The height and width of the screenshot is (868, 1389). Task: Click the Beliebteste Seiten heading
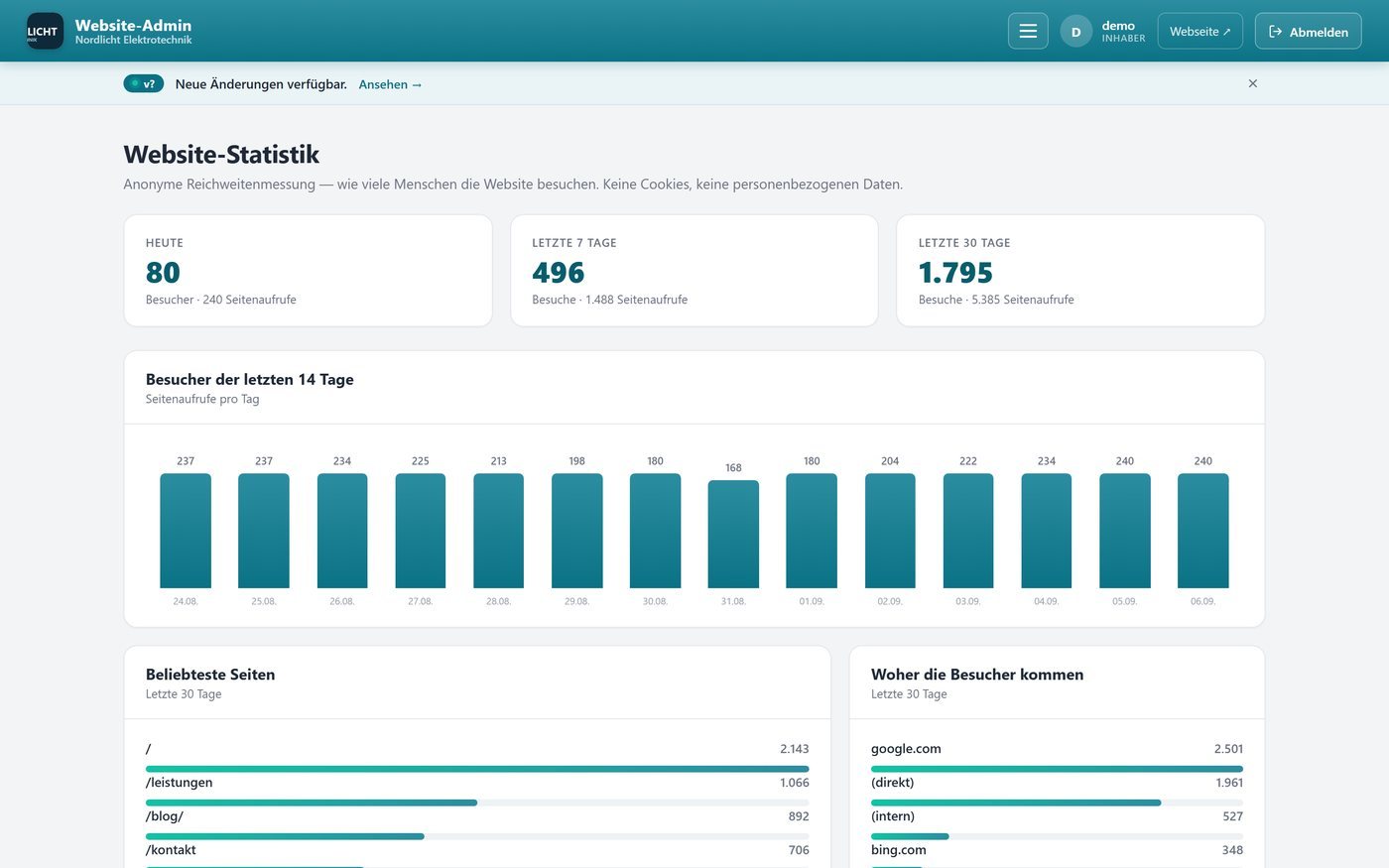pos(210,675)
